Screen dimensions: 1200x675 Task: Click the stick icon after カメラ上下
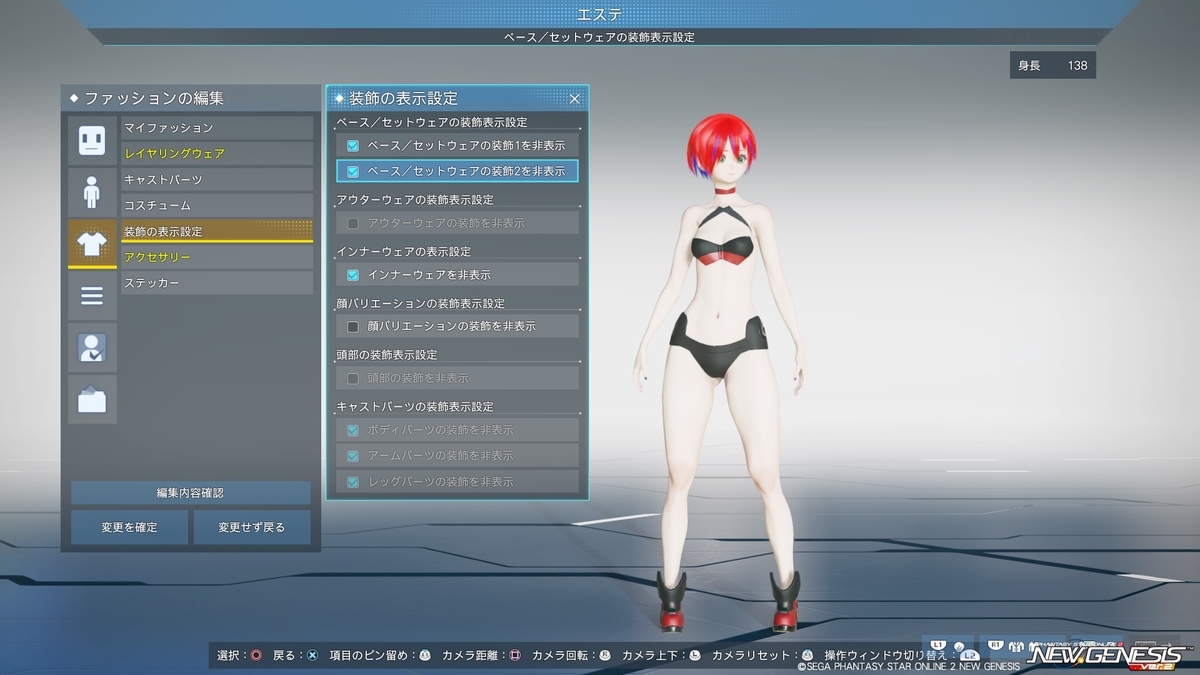click(694, 656)
